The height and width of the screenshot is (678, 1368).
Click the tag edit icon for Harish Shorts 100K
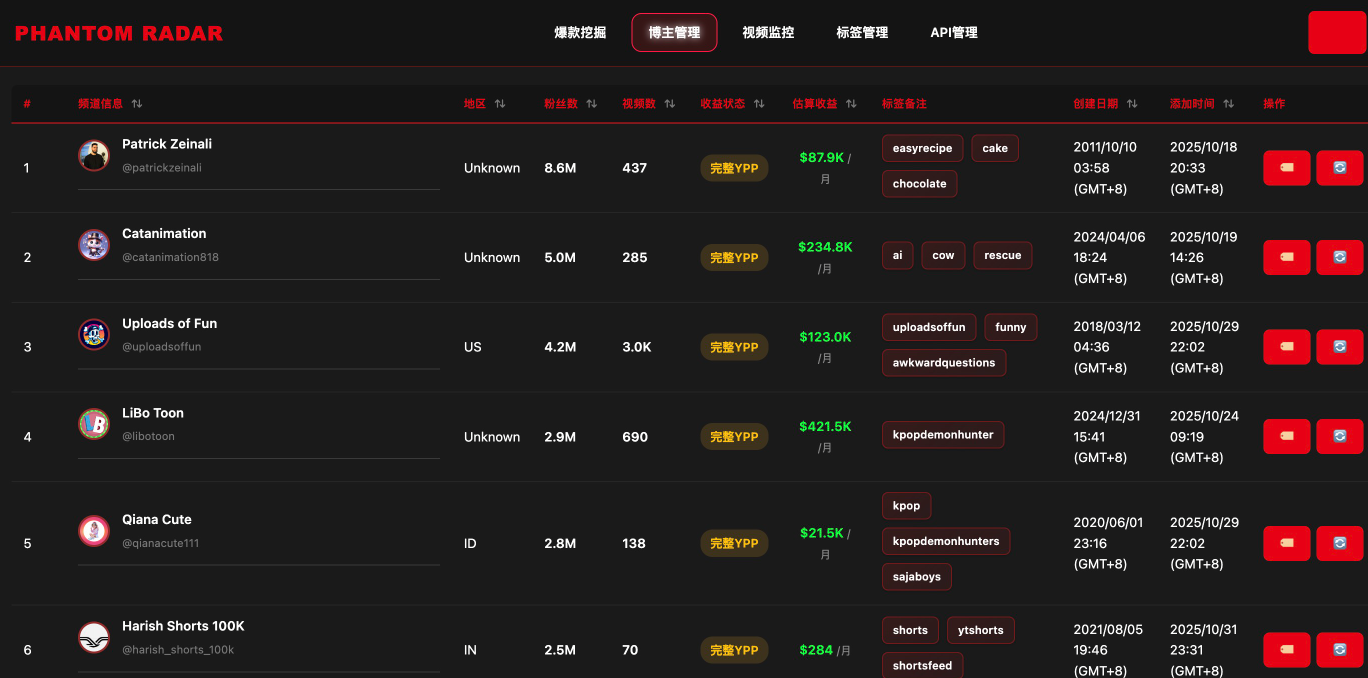coord(1286,649)
